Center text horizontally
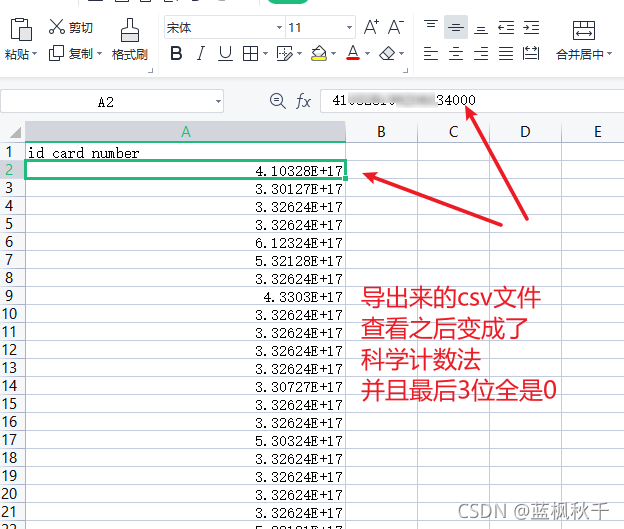This screenshot has height=529, width=624. click(x=456, y=53)
